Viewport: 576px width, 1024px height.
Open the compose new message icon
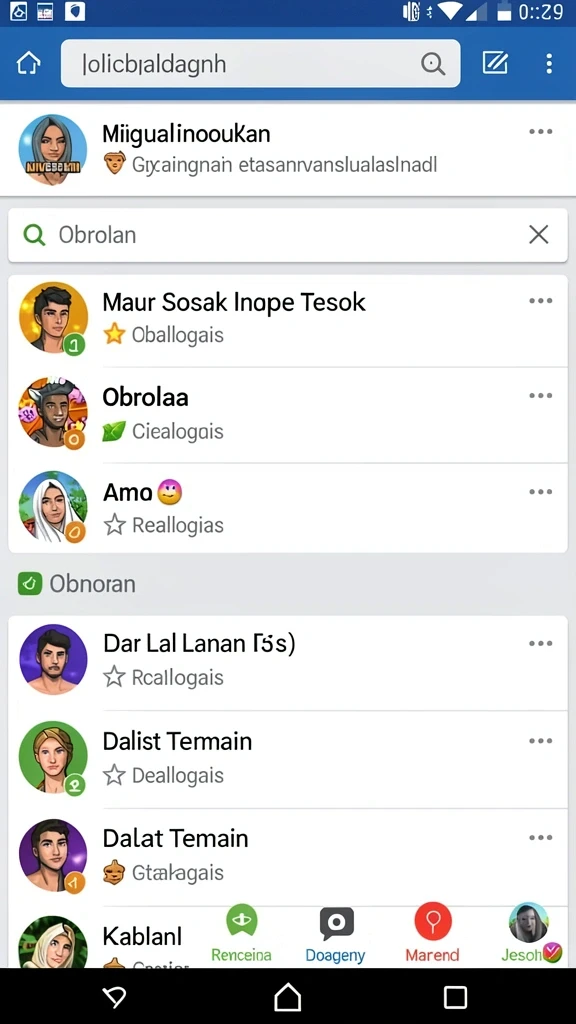(x=495, y=63)
